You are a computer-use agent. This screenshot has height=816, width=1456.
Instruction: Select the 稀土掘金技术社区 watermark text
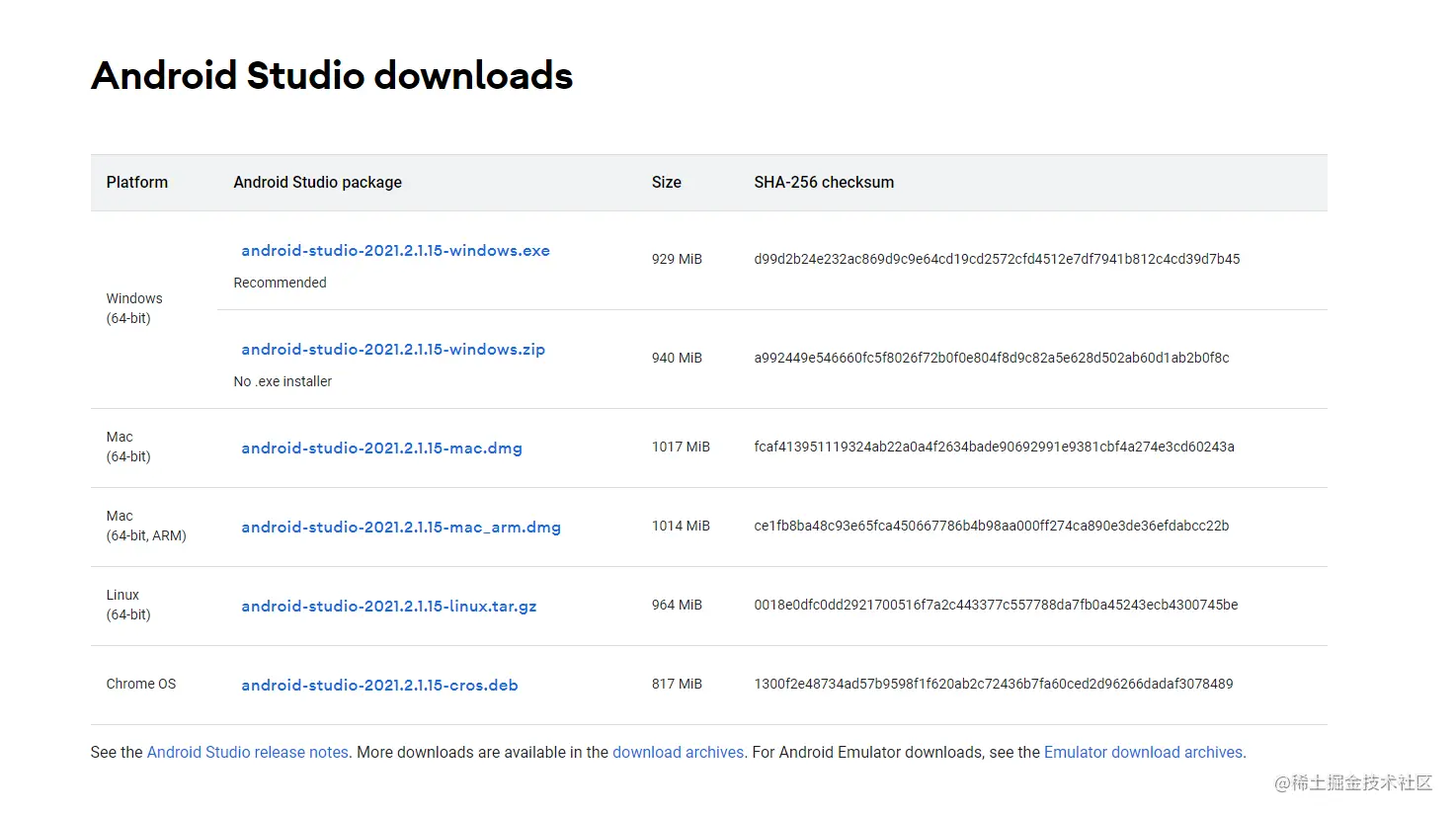click(x=1353, y=783)
